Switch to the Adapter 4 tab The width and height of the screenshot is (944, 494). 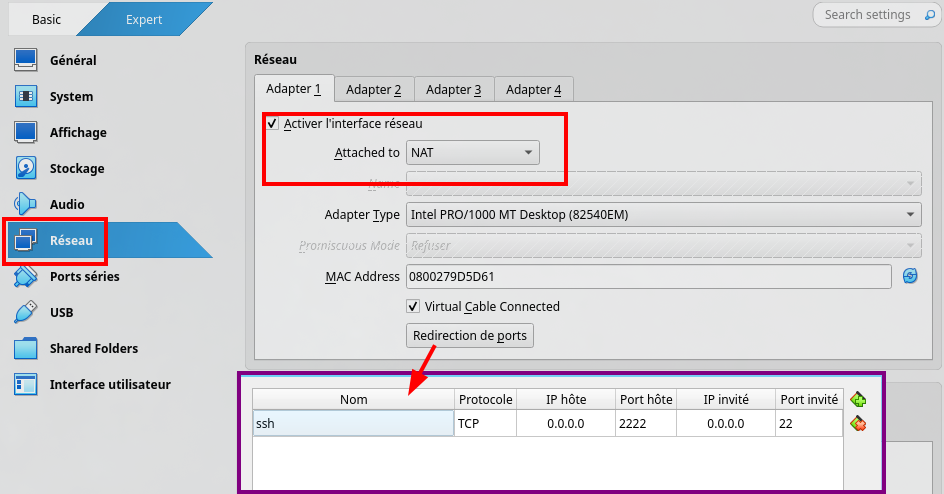(534, 90)
